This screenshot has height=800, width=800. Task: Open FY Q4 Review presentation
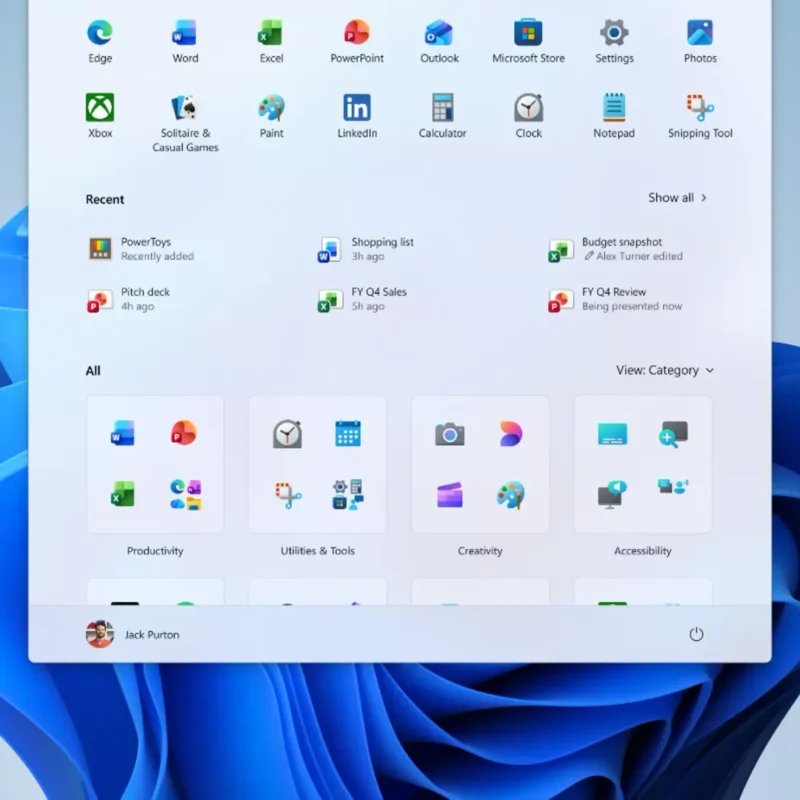tap(615, 299)
